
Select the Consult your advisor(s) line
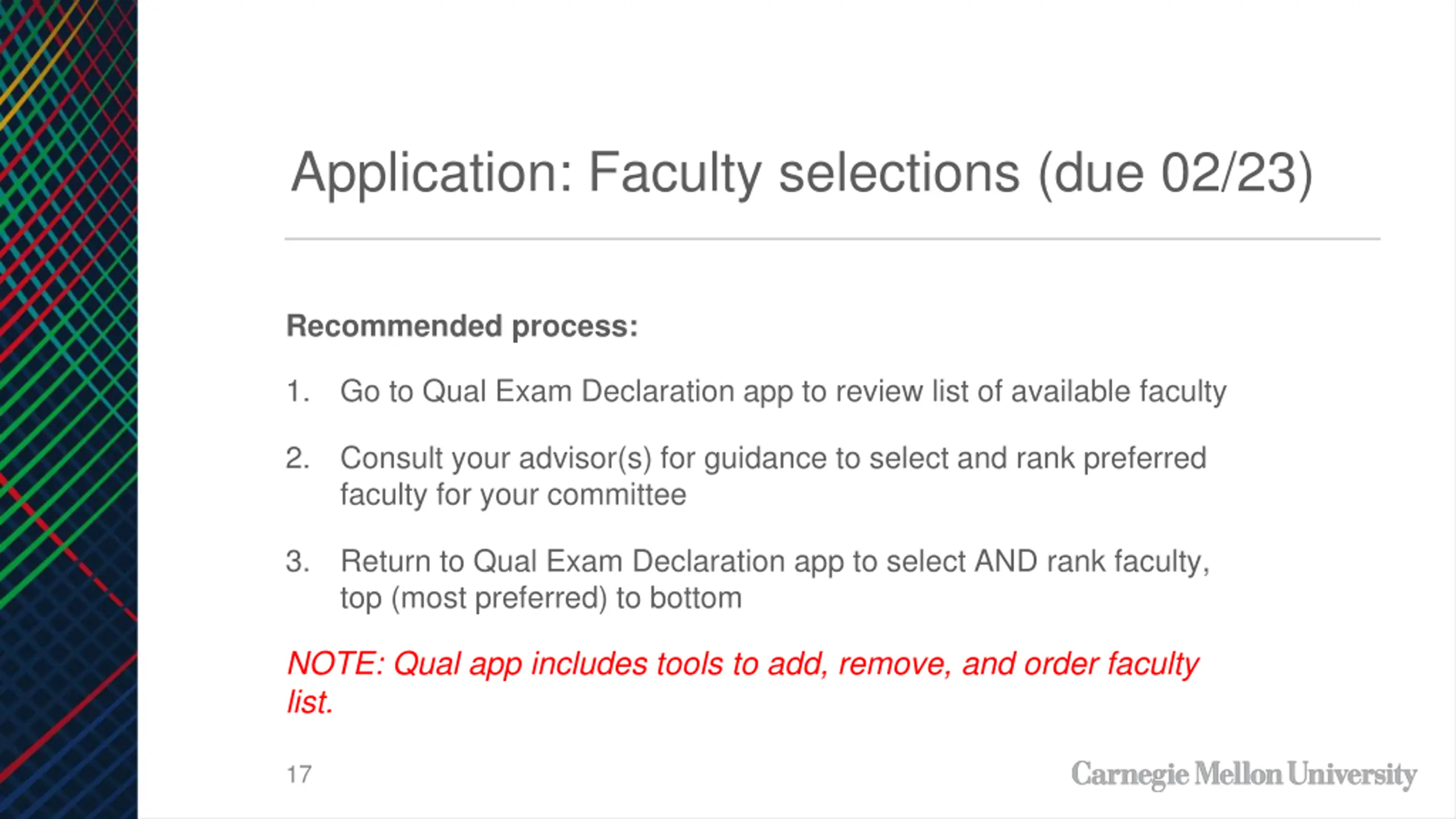[x=773, y=459]
